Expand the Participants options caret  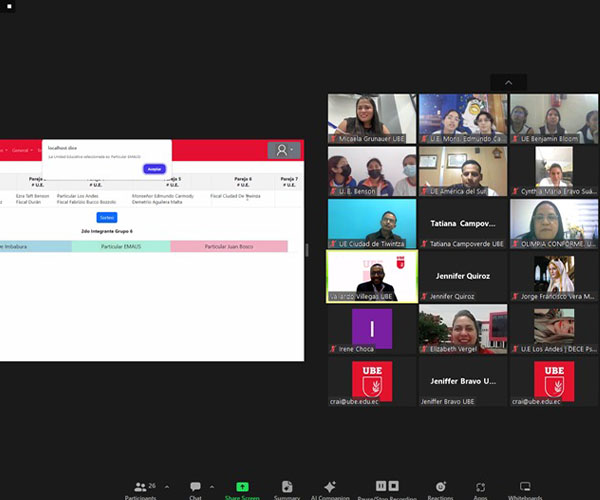tap(167, 487)
